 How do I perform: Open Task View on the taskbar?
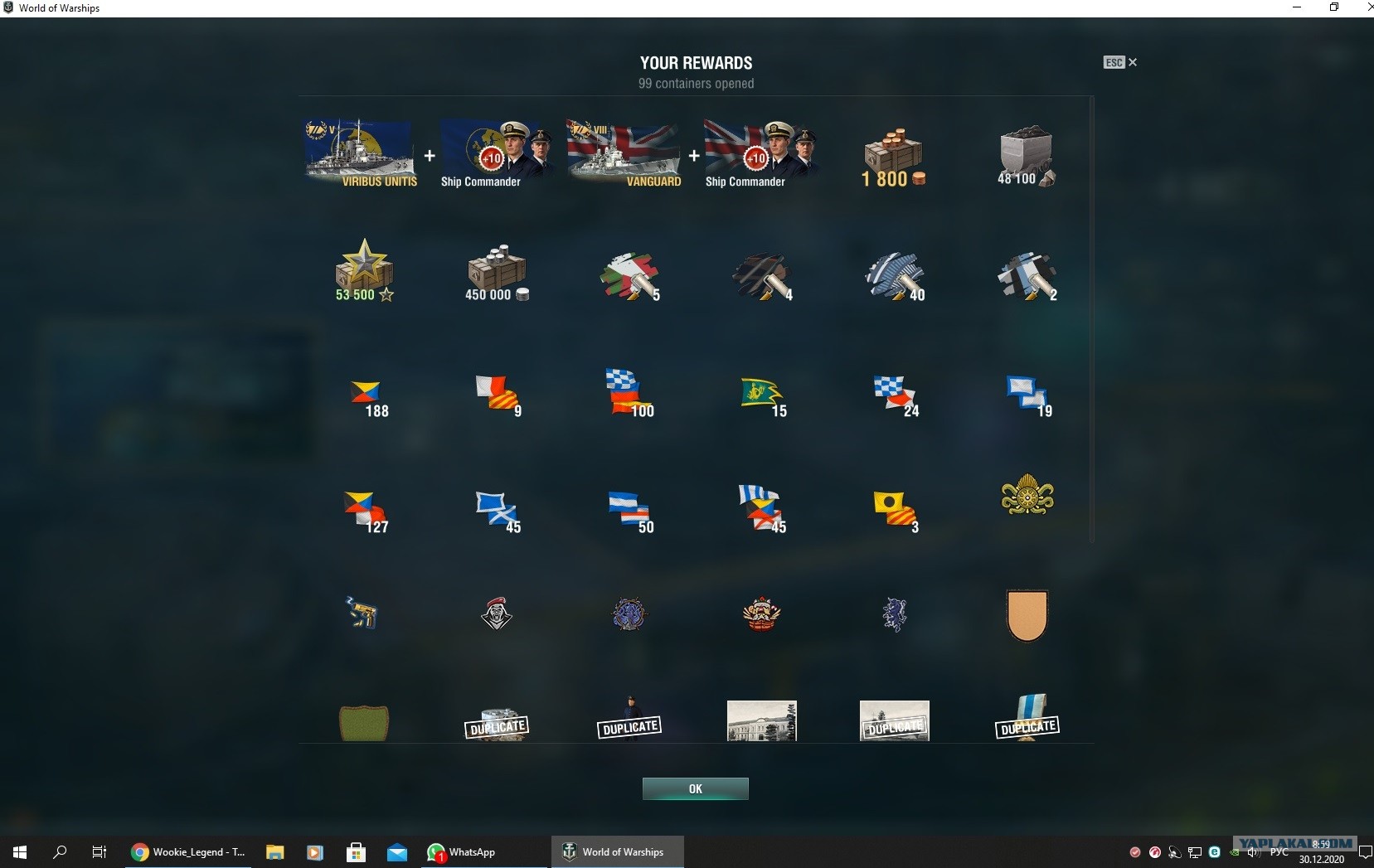tap(100, 851)
